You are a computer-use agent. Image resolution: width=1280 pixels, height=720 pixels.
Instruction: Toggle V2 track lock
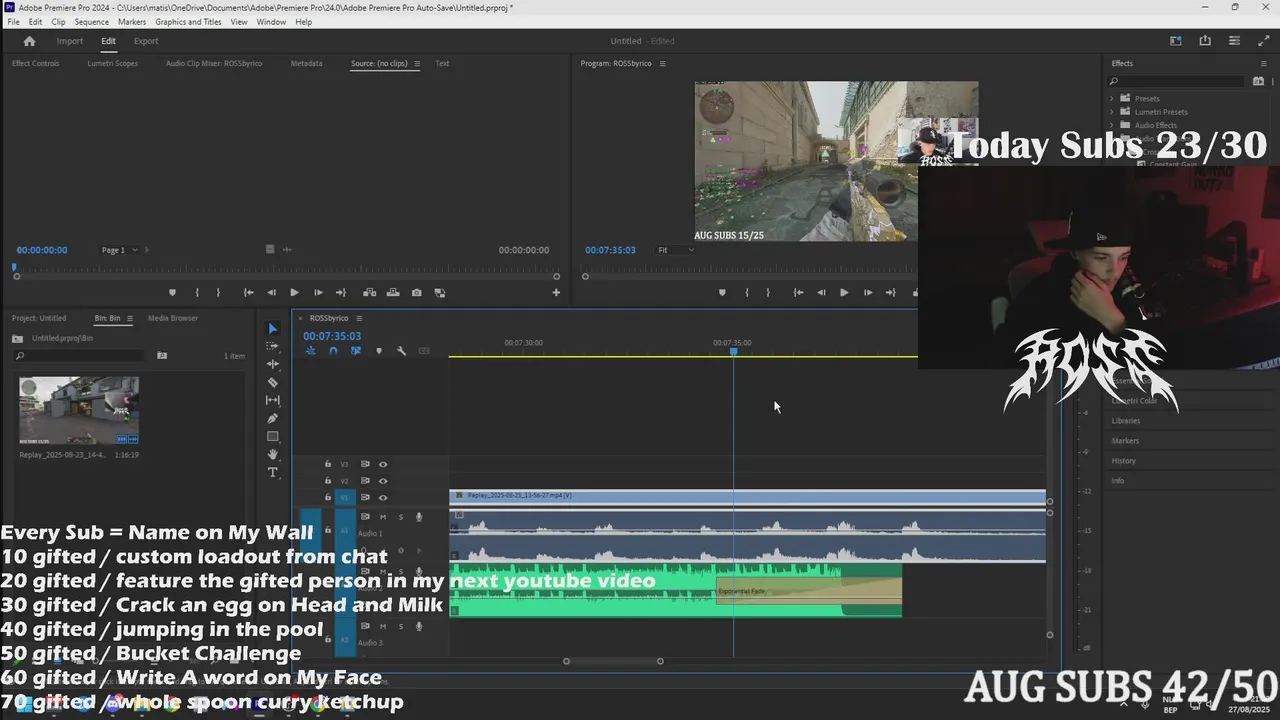327,481
